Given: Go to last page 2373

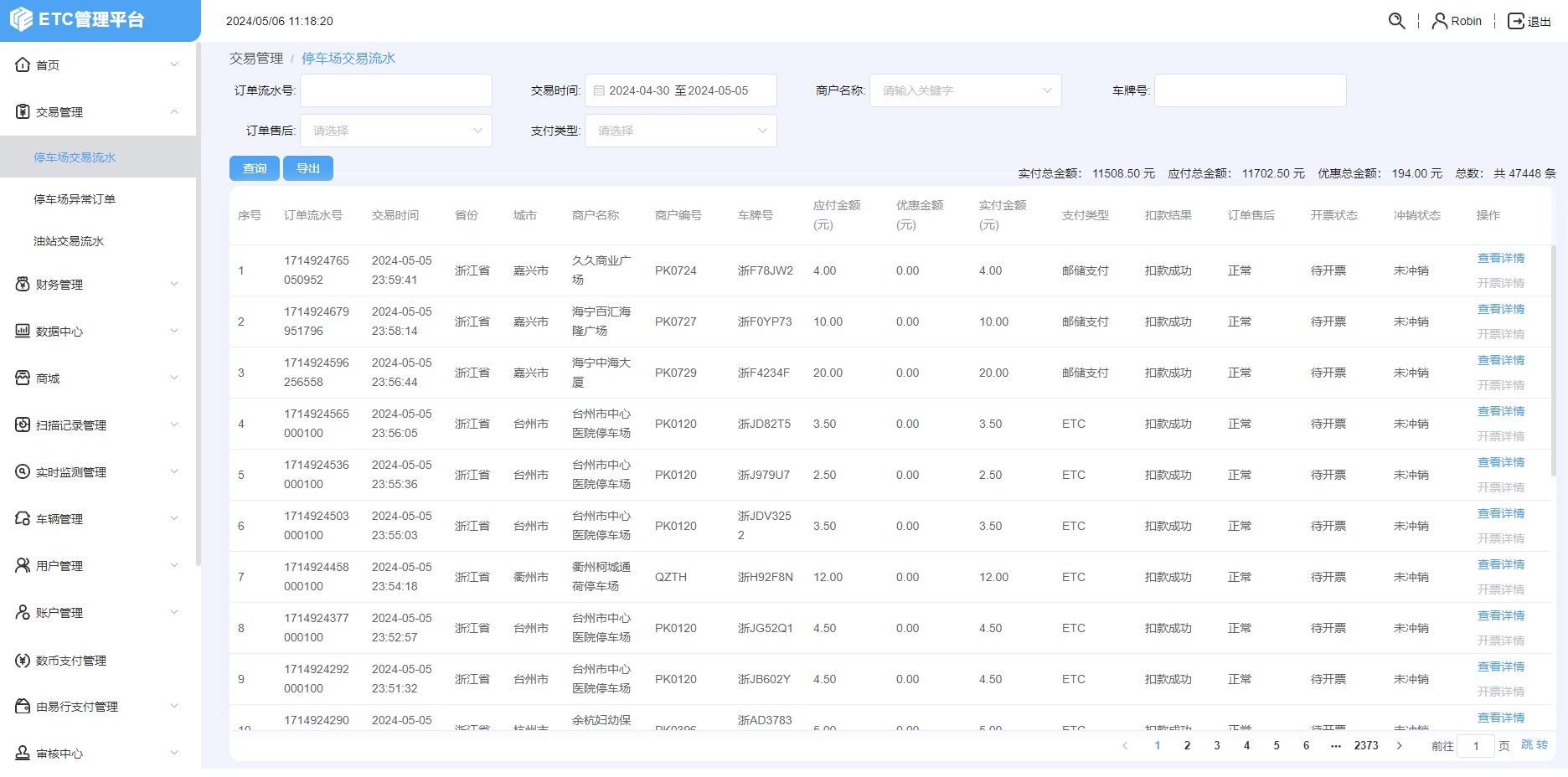Looking at the screenshot, I should click(1366, 745).
